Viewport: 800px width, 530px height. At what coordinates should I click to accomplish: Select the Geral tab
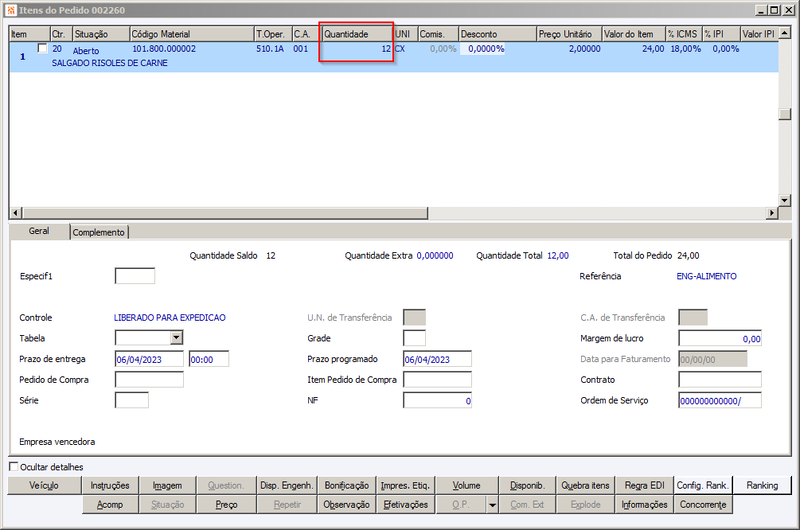(39, 231)
